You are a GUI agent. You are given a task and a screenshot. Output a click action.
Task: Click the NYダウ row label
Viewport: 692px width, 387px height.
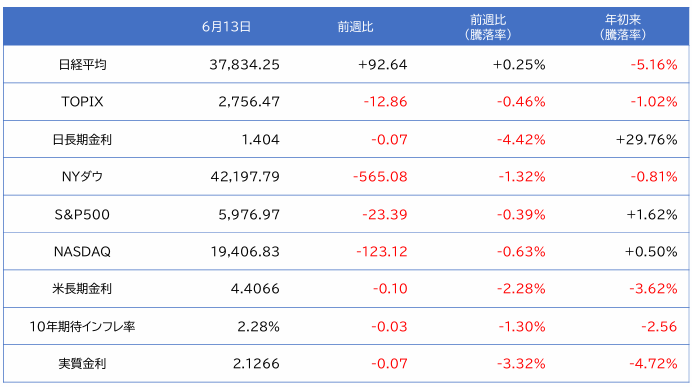click(x=82, y=177)
